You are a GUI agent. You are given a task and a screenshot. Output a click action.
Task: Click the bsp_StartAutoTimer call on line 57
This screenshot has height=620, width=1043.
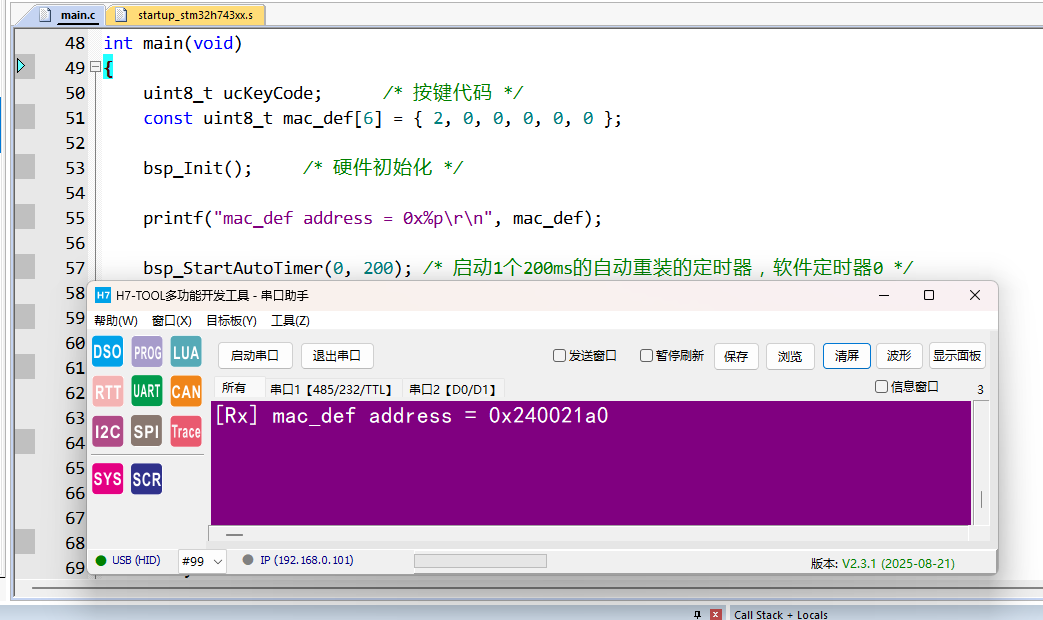click(x=277, y=268)
